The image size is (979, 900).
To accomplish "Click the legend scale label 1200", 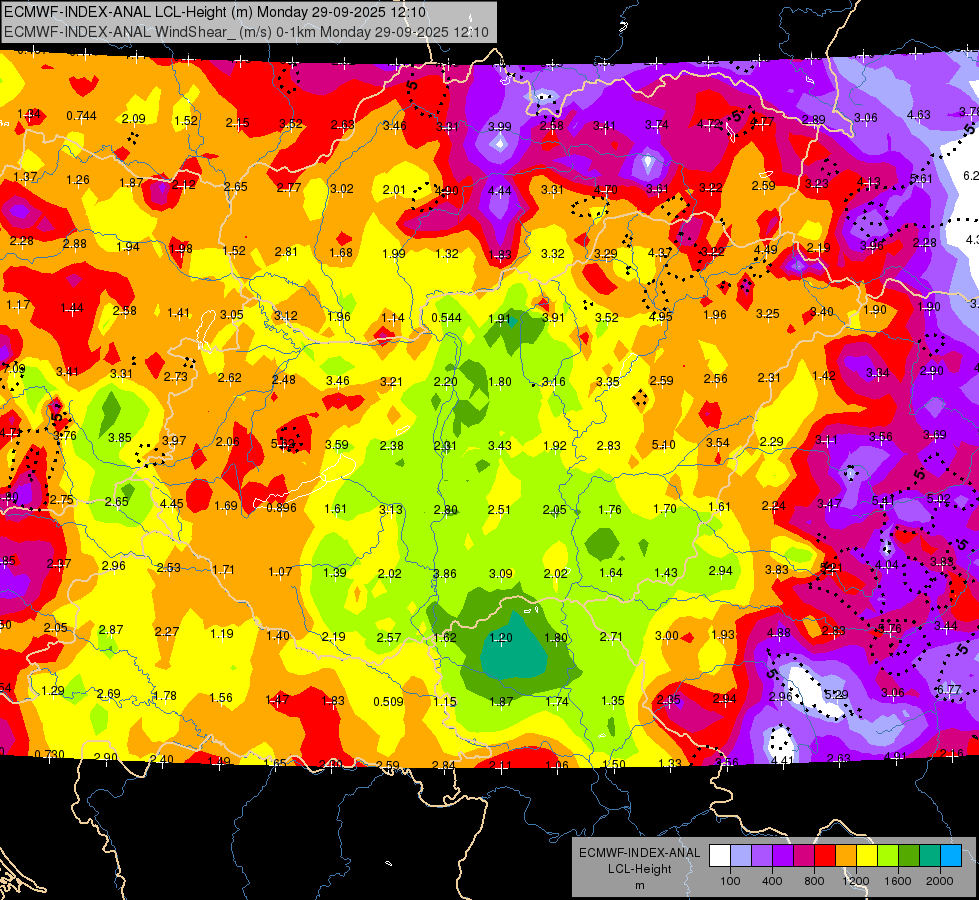I will pyautogui.click(x=855, y=881).
